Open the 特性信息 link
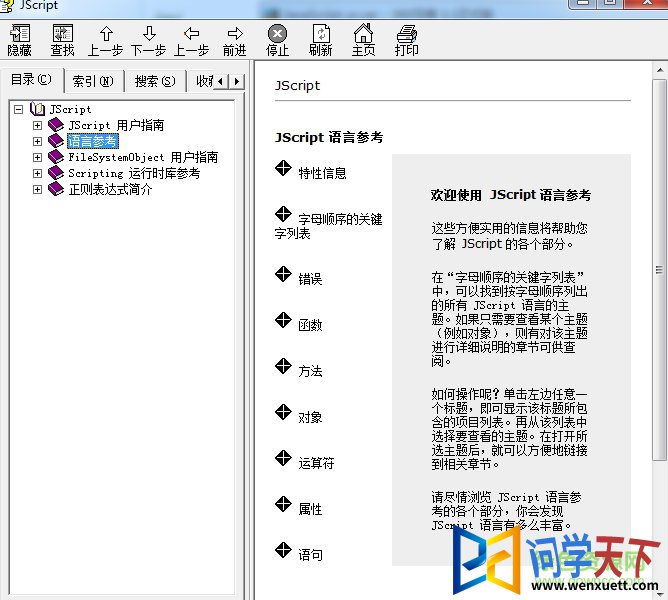Viewport: 668px width, 600px height. (322, 173)
